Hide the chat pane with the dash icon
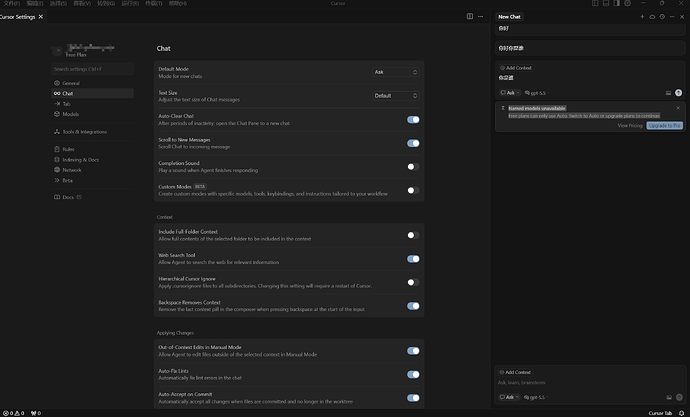The height and width of the screenshot is (417, 690). pos(672,17)
